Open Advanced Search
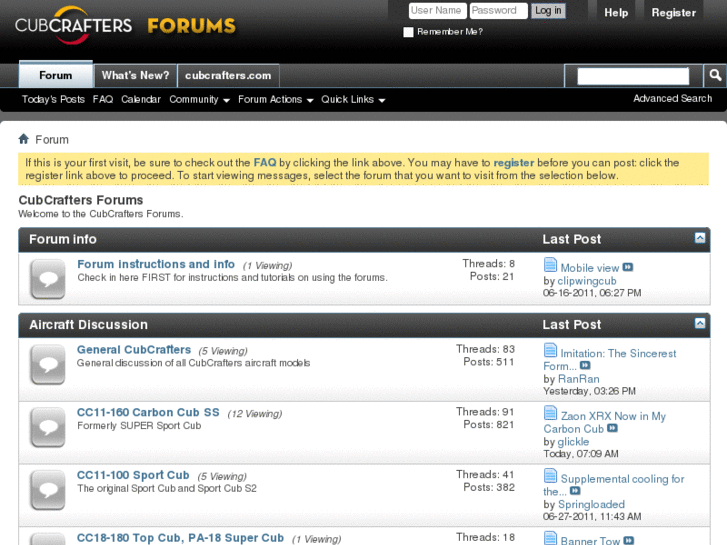 [673, 98]
